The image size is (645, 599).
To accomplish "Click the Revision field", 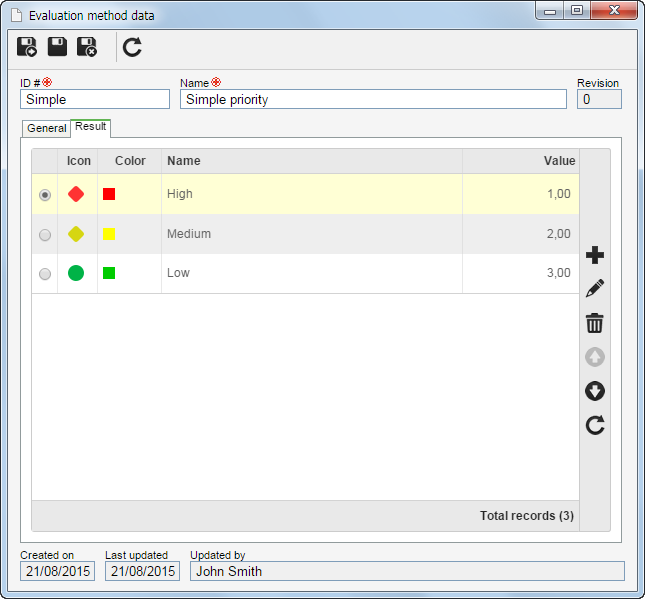I will tap(599, 99).
